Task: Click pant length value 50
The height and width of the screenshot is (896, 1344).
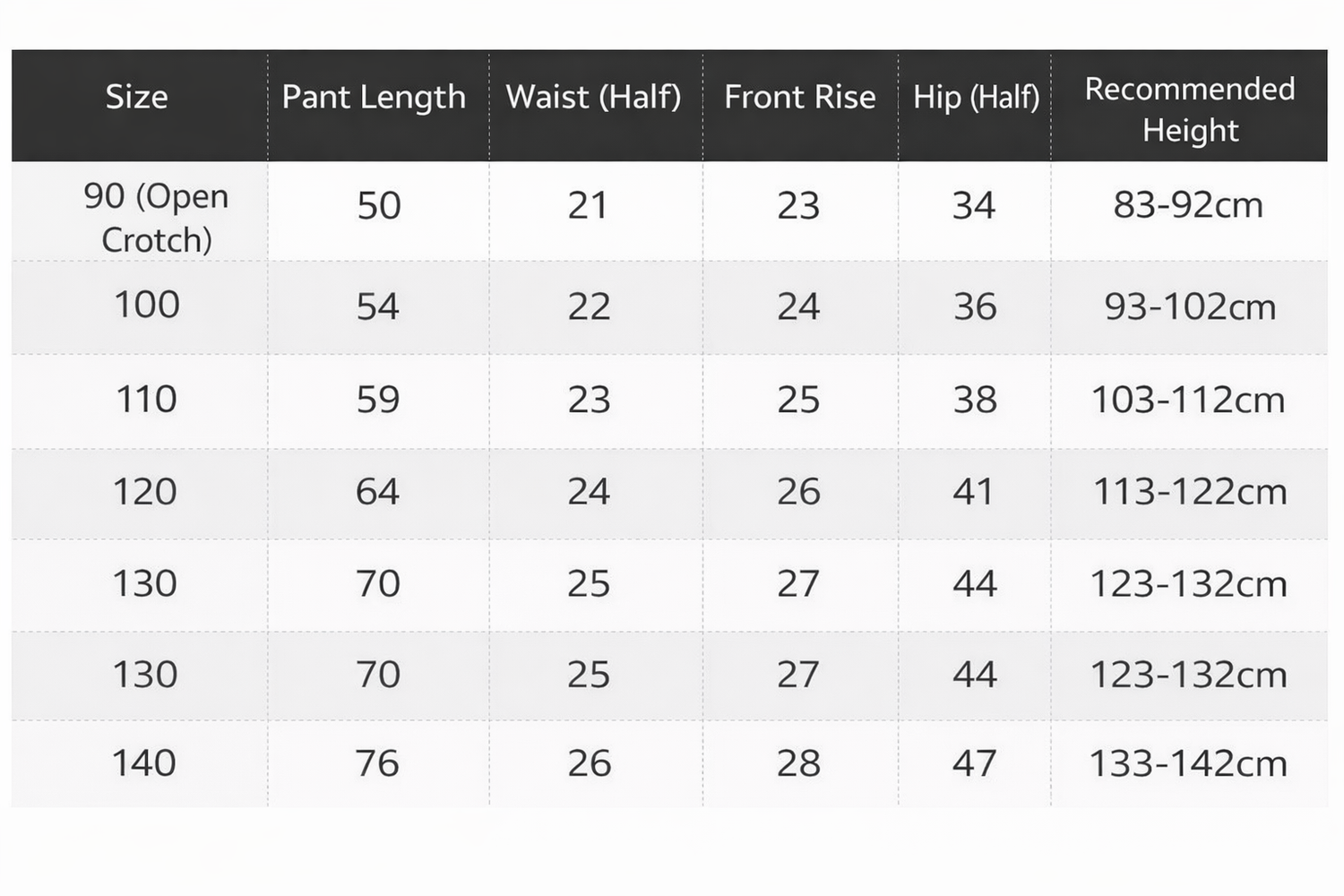Action: pyautogui.click(x=379, y=206)
